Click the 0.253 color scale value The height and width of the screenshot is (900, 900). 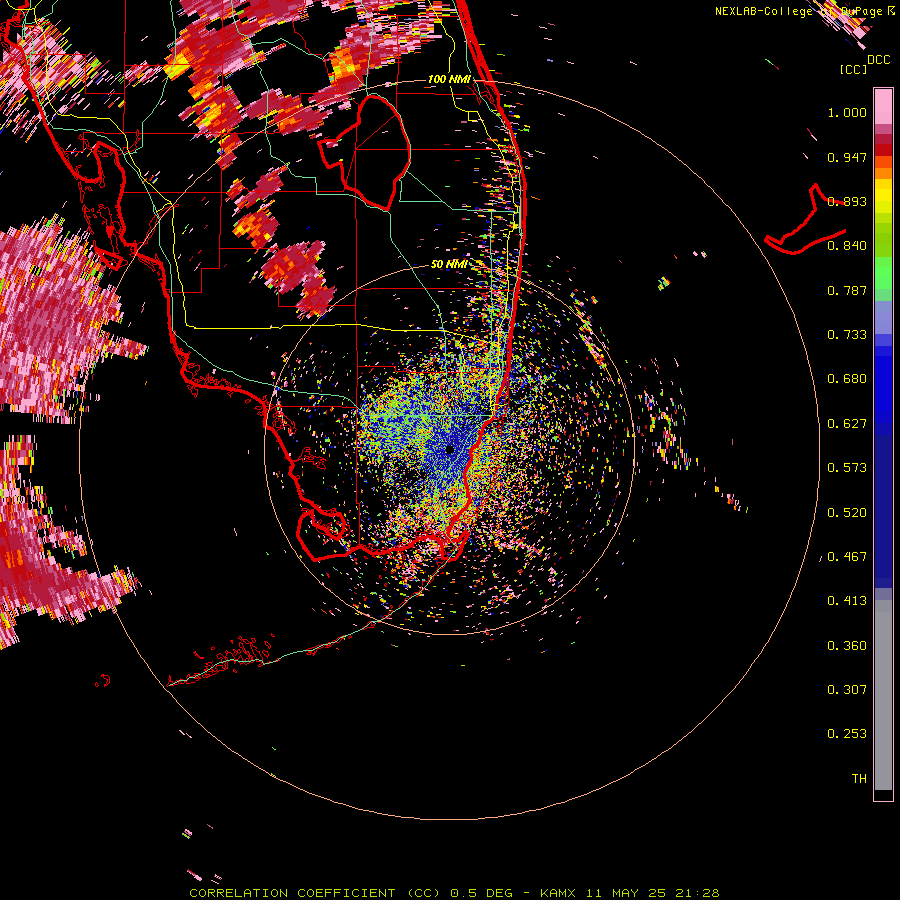(847, 734)
